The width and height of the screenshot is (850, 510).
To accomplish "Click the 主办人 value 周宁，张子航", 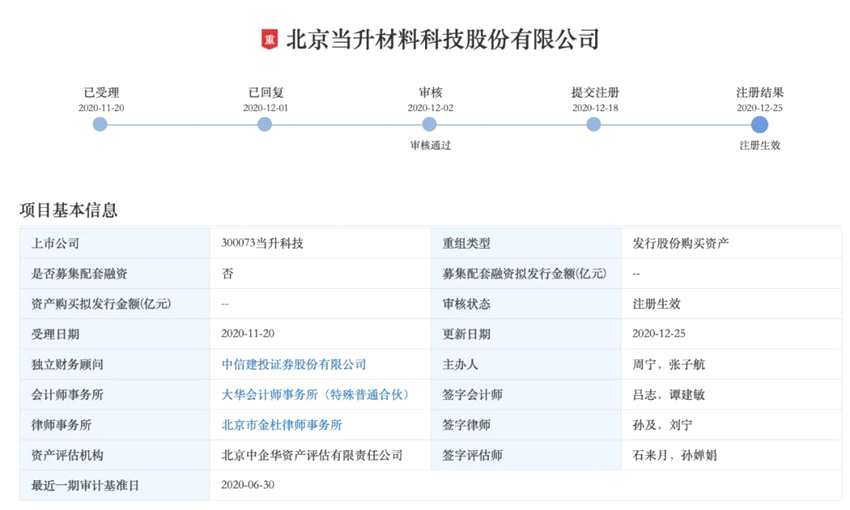I will [x=668, y=364].
